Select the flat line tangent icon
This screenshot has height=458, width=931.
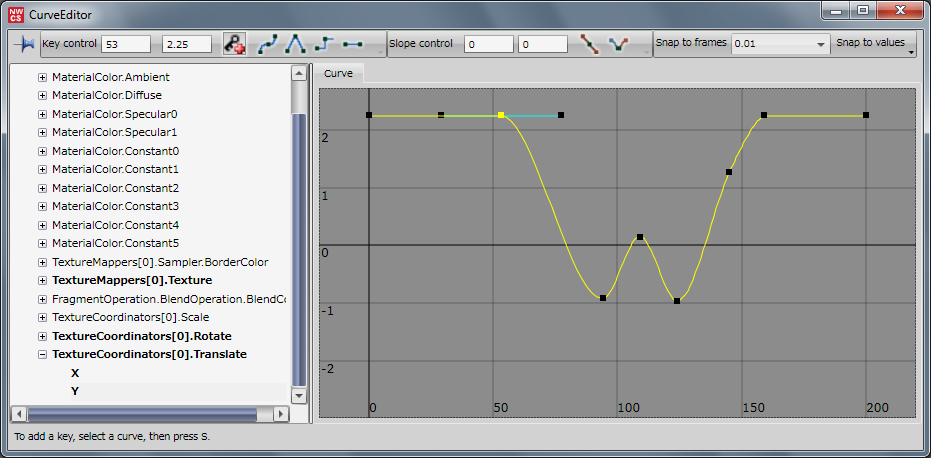(352, 45)
